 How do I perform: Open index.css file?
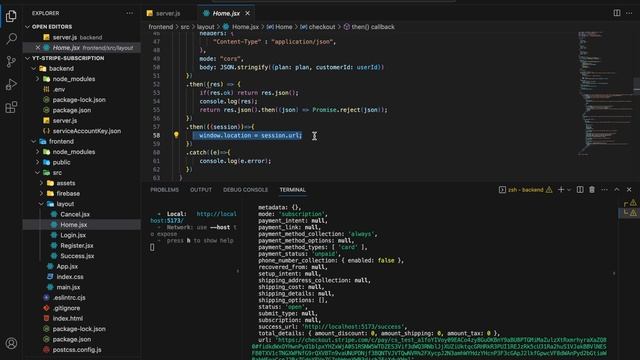pyautogui.click(x=70, y=277)
